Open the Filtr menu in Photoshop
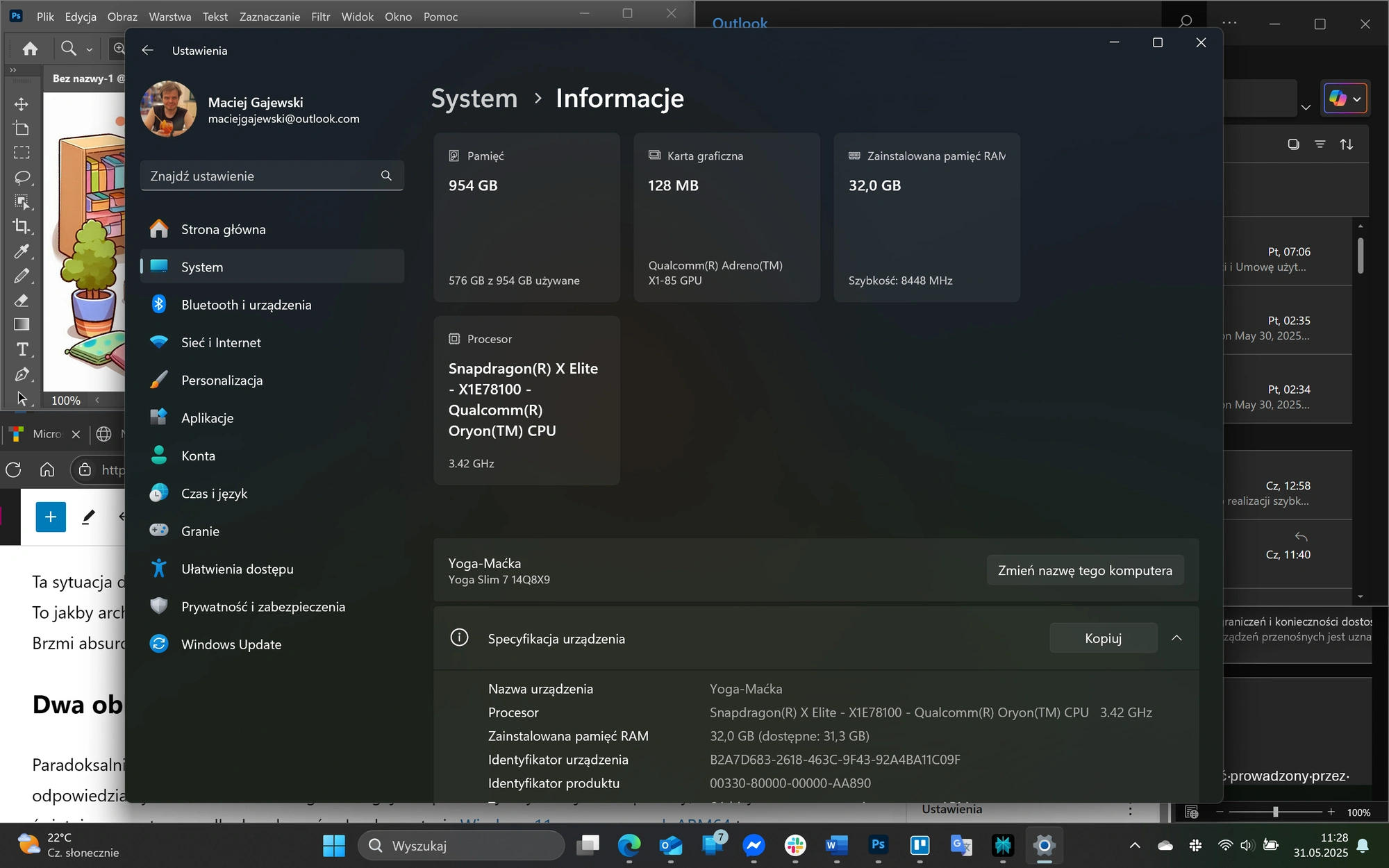 click(x=320, y=17)
